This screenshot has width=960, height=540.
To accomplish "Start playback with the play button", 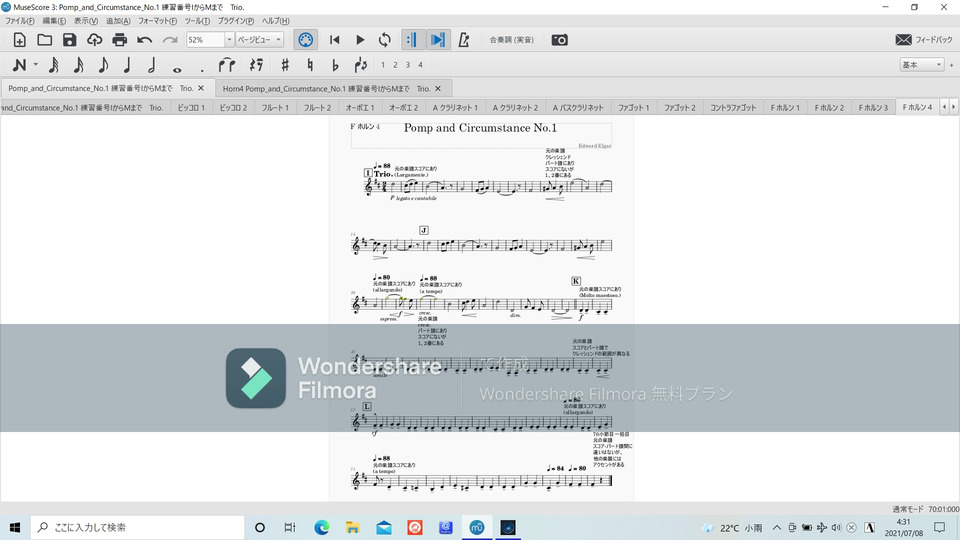I will pos(360,40).
